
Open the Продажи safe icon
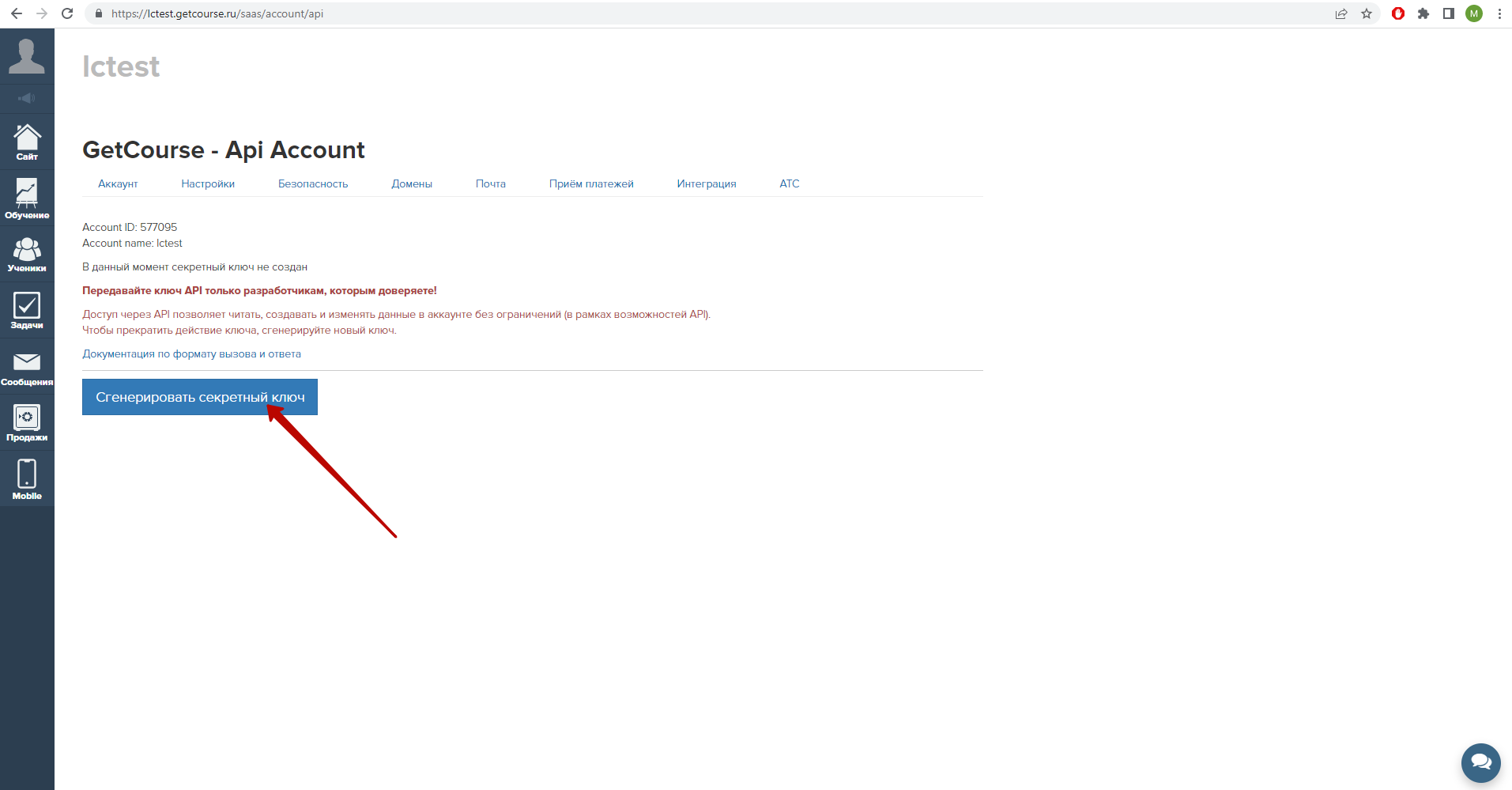tap(27, 422)
